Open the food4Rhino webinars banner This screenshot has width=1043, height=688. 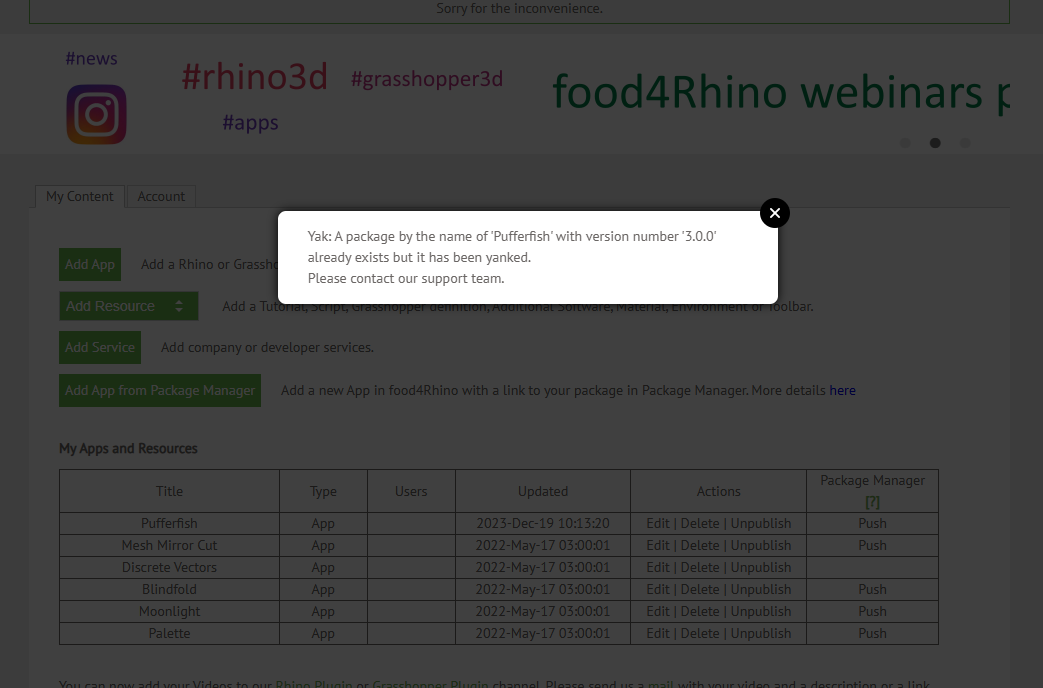(x=781, y=92)
